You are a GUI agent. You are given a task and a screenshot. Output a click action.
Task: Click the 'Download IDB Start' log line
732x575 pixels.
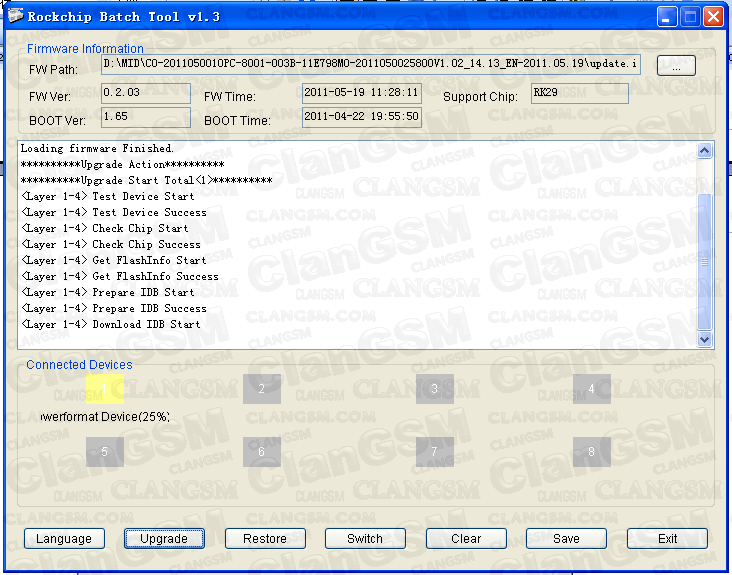pos(111,324)
